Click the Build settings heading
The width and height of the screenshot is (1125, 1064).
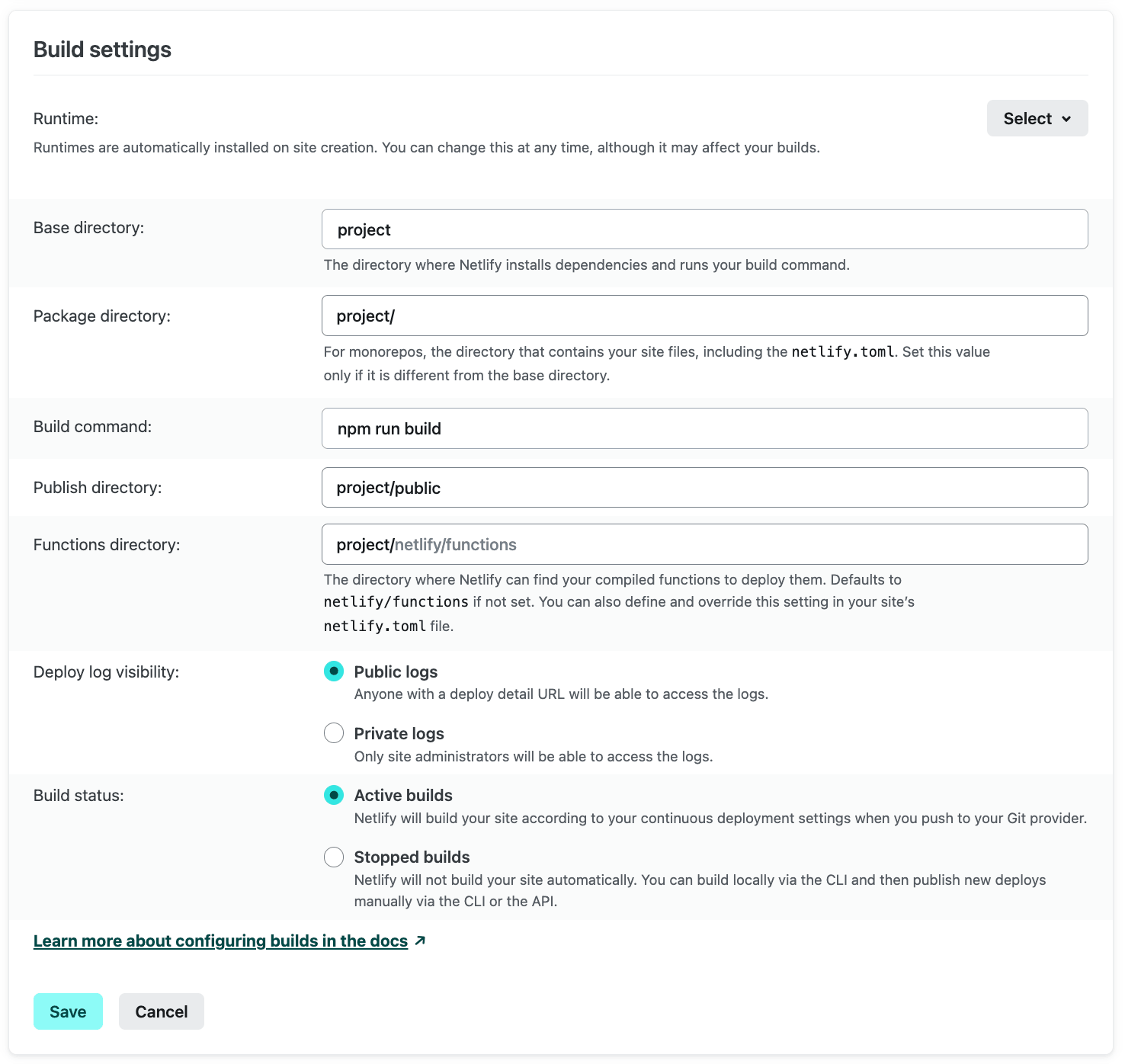pyautogui.click(x=102, y=50)
